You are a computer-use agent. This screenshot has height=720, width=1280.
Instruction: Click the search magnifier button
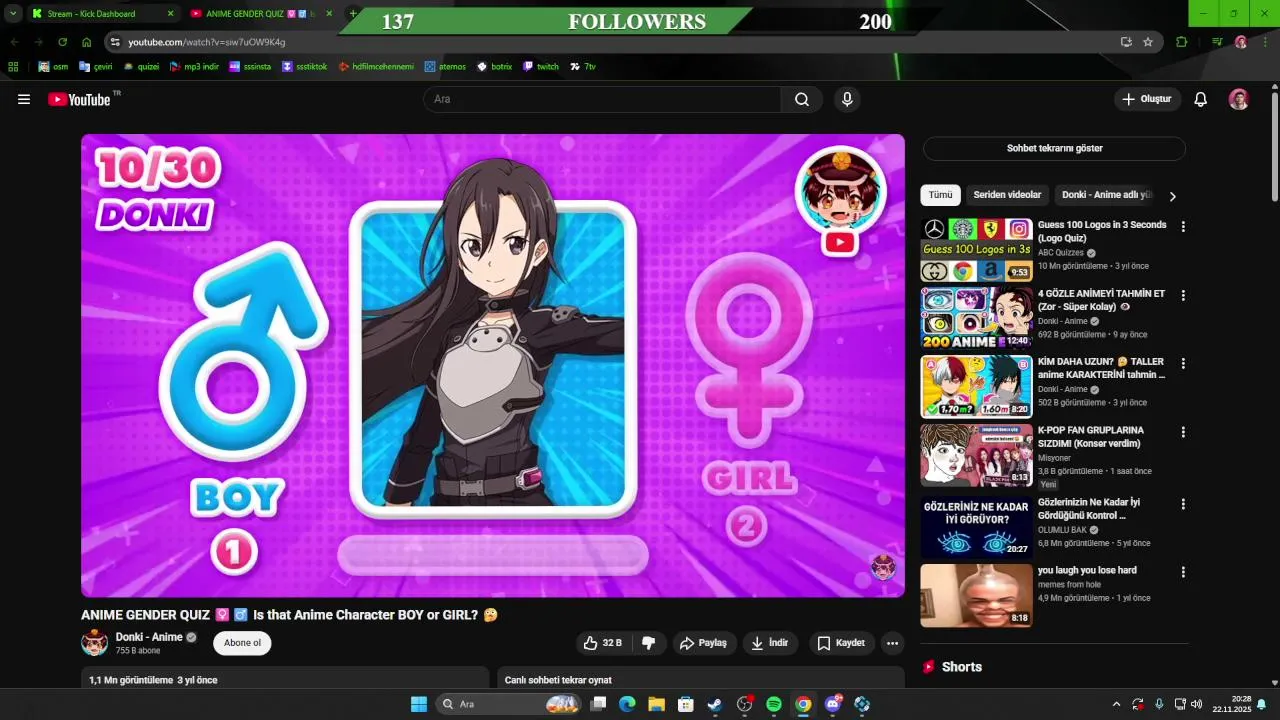pyautogui.click(x=802, y=99)
